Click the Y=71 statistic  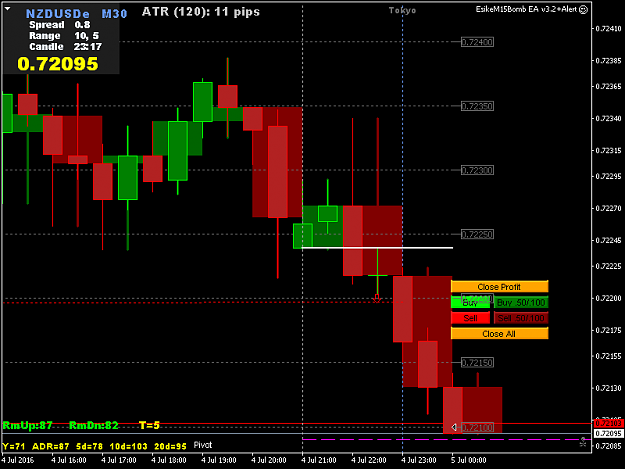pyautogui.click(x=14, y=446)
